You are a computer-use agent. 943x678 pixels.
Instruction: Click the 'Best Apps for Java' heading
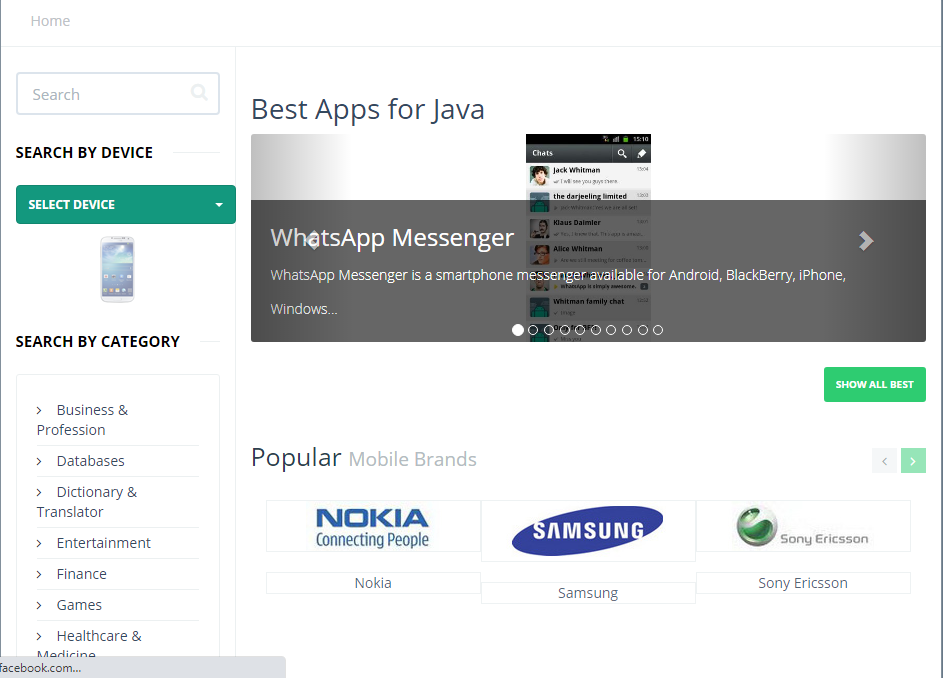point(367,109)
